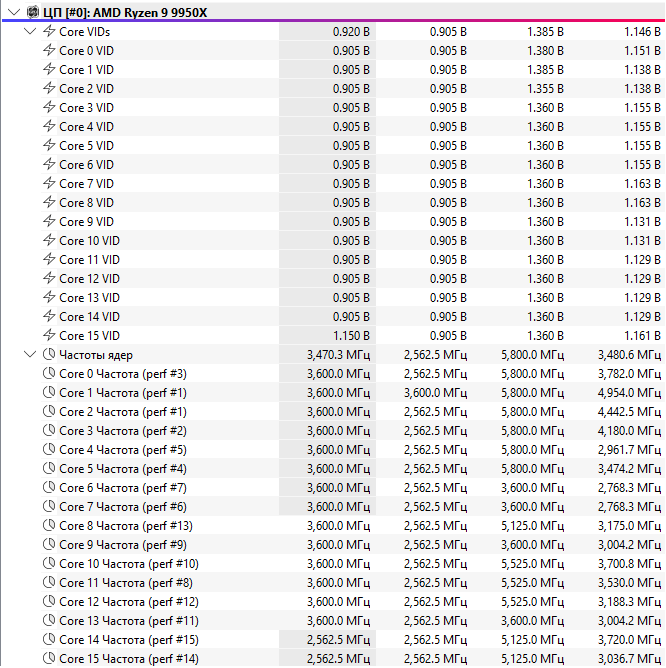The height and width of the screenshot is (668, 666).
Task: Click the 1.380 В maximum of Core 0 VID
Action: [545, 51]
